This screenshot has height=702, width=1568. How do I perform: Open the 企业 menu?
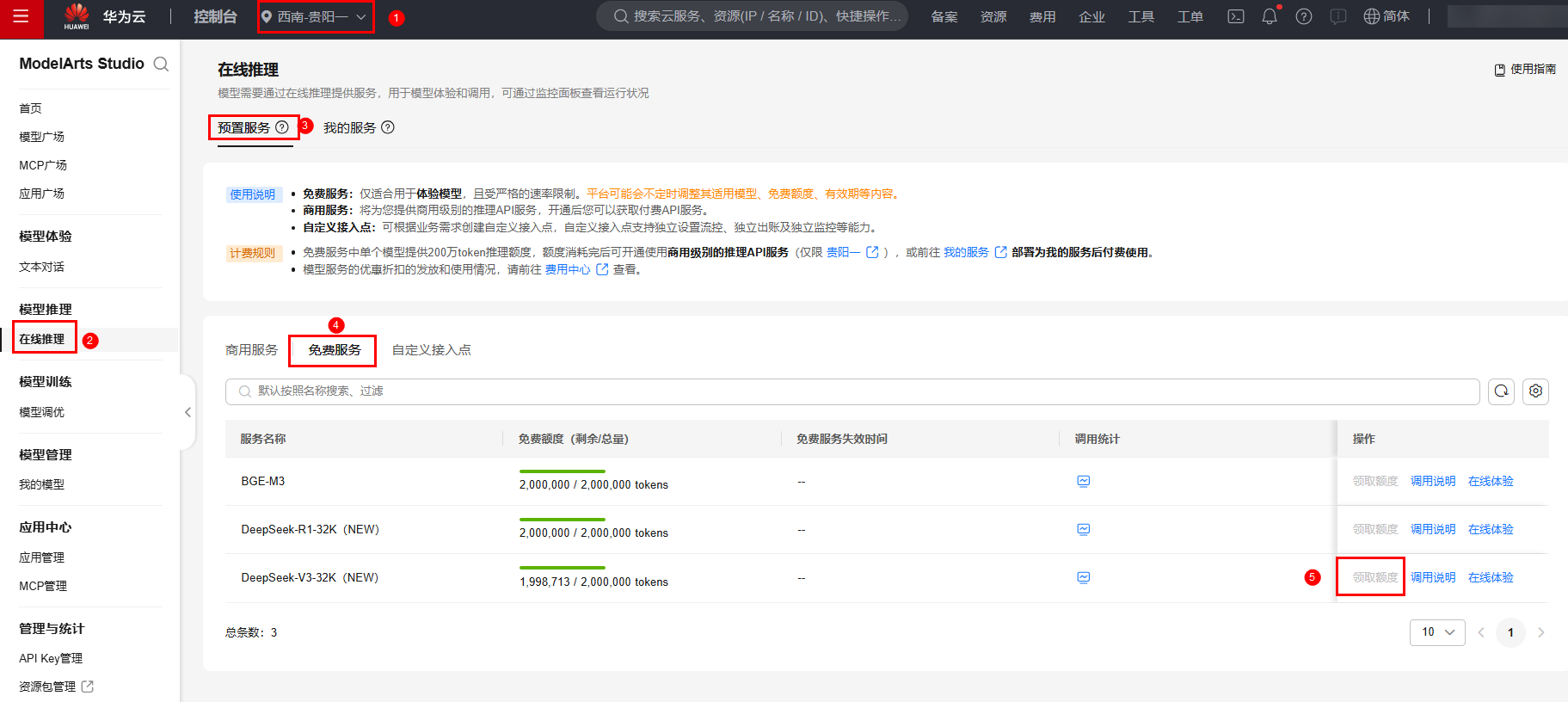tap(1091, 16)
